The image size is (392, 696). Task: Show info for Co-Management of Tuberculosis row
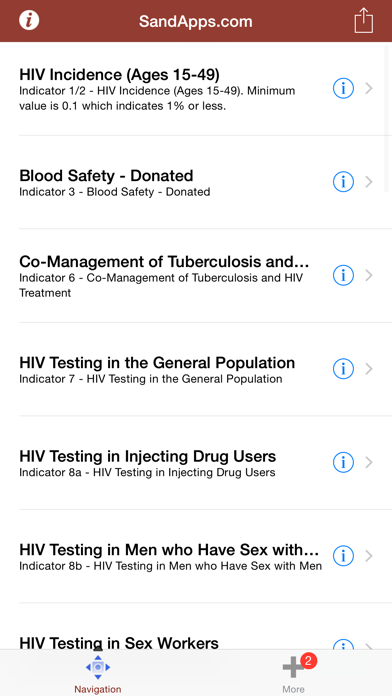(x=343, y=276)
